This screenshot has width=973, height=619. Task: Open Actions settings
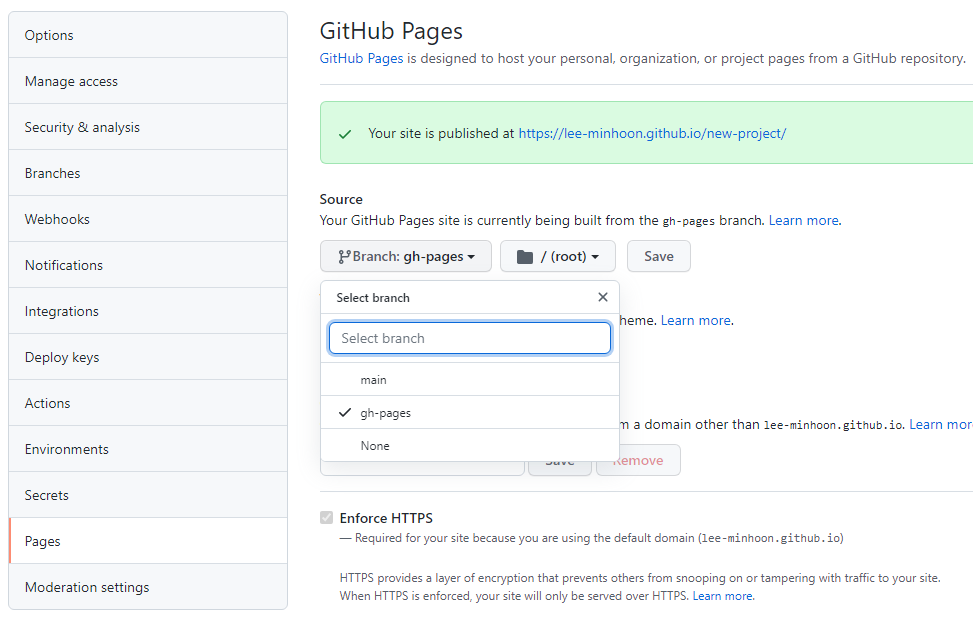148,403
